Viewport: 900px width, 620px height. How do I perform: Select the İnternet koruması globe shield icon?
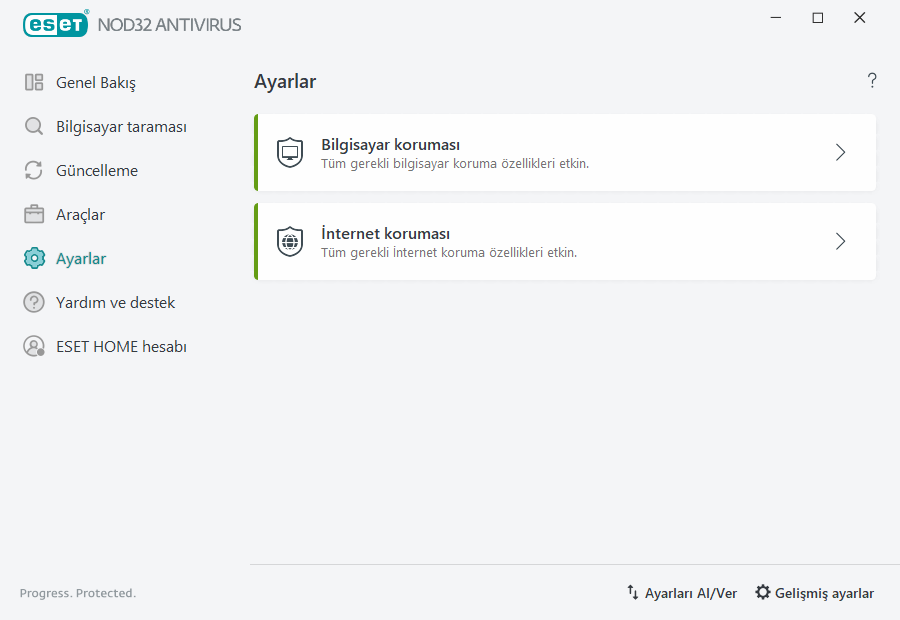(x=290, y=241)
